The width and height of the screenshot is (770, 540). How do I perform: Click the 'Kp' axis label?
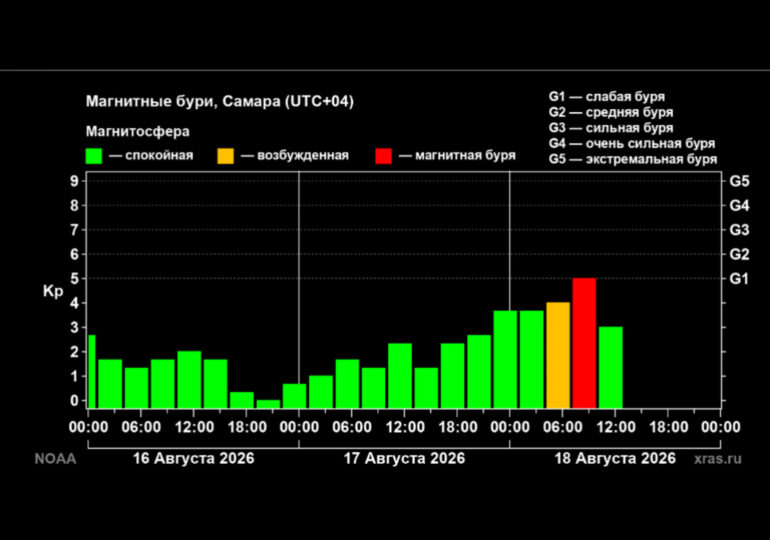pos(53,291)
